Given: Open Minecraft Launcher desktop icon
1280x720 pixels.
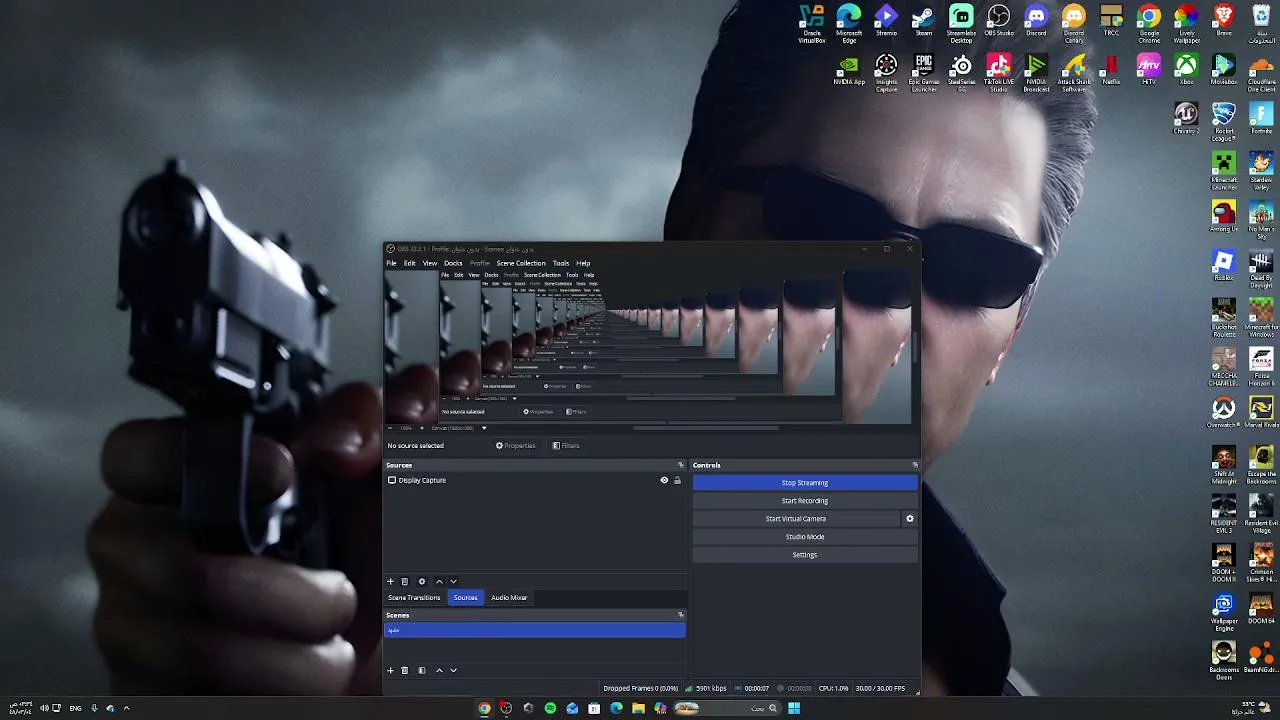Looking at the screenshot, I should [x=1224, y=171].
